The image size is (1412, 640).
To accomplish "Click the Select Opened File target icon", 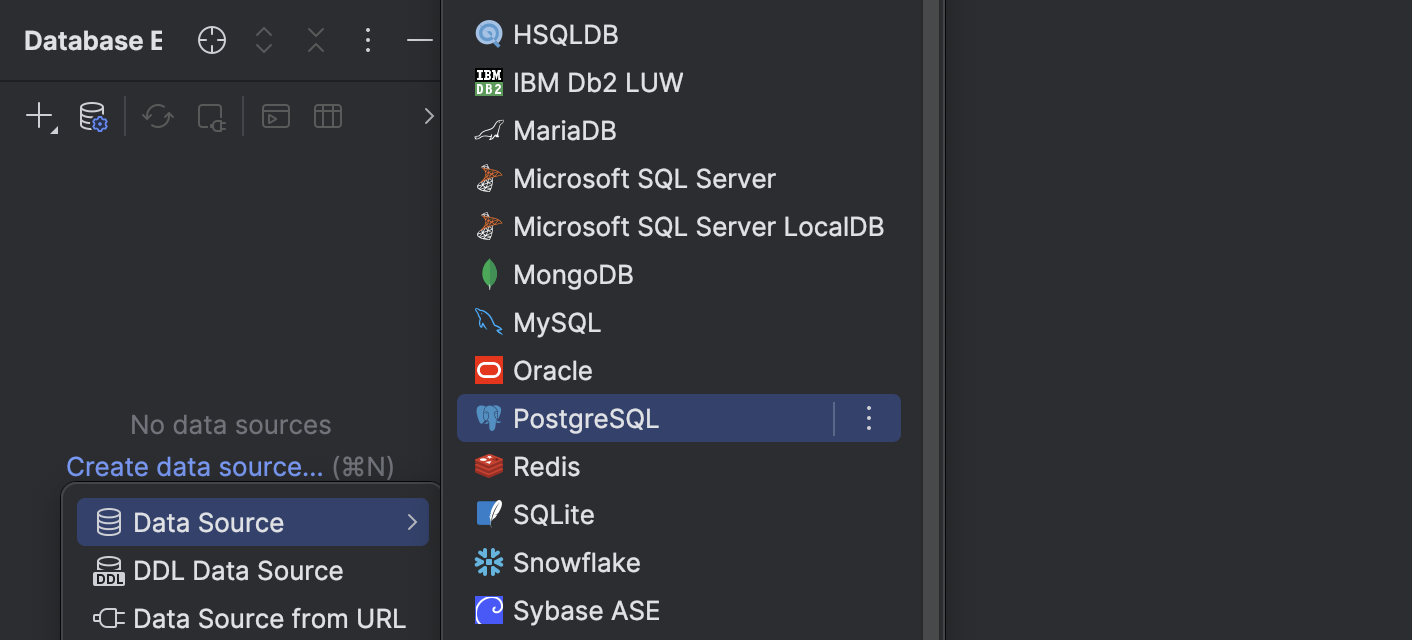I will point(212,40).
